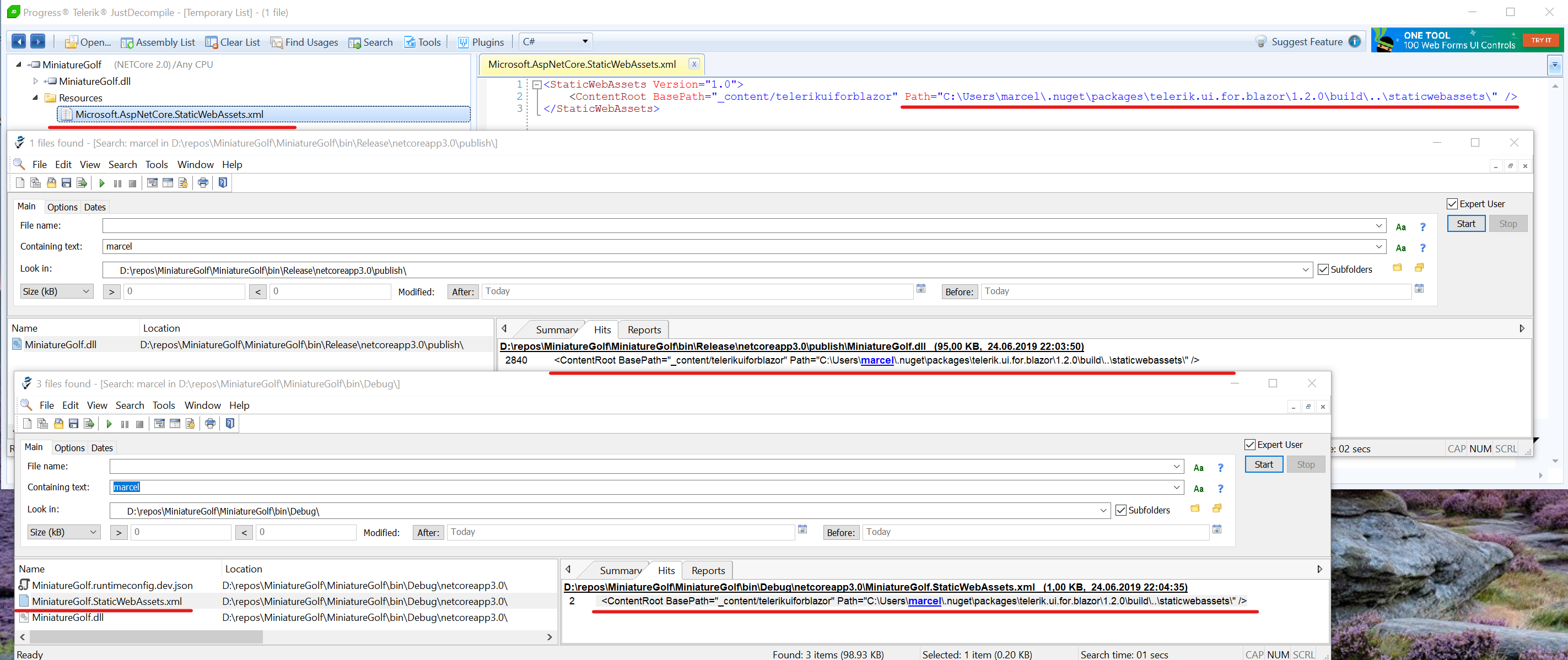Click the Start button in the Debug search
Viewport: 1568px width, 660px height.
(1263, 464)
